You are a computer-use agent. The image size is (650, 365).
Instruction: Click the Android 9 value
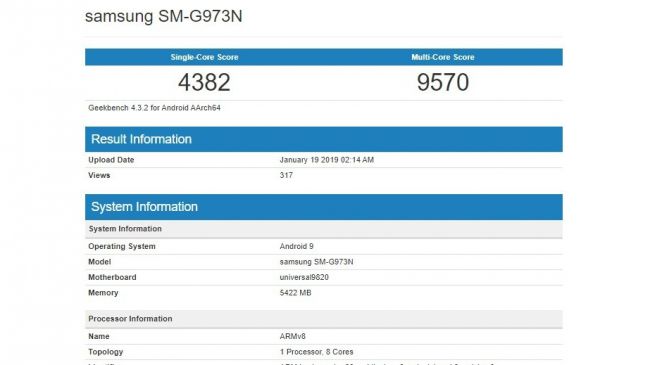(296, 246)
